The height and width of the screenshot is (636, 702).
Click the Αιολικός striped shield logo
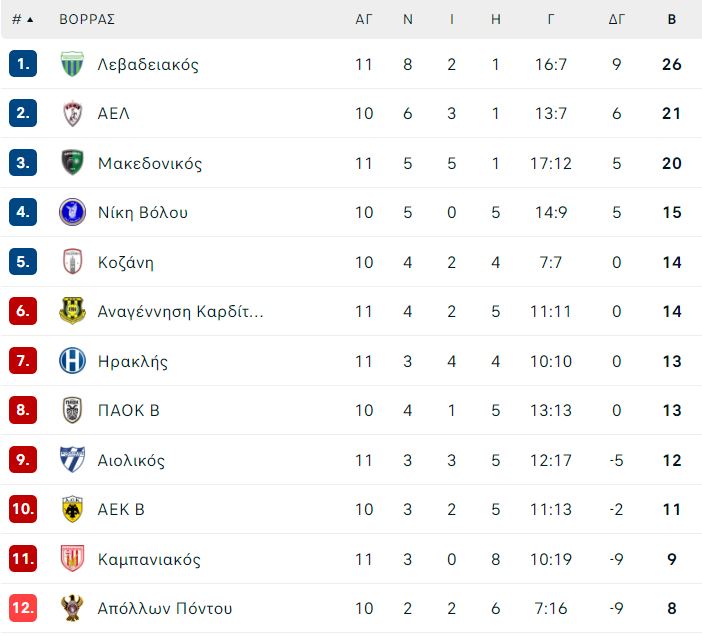tap(72, 460)
